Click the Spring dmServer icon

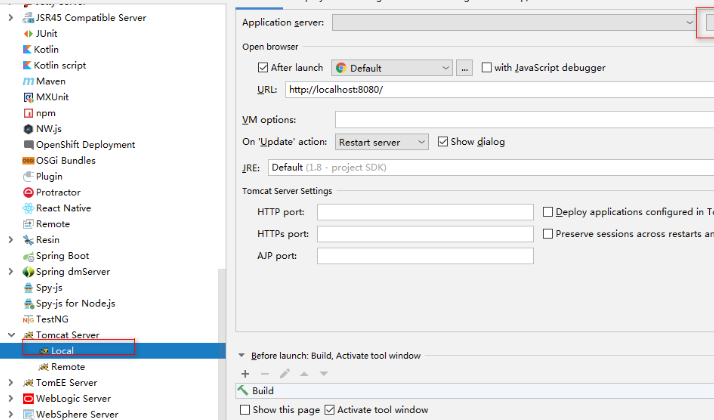[28, 272]
